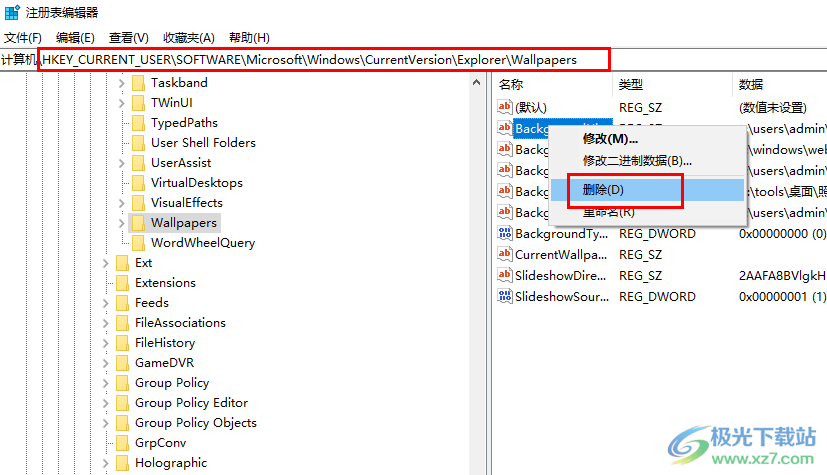
Task: Click the Extensions folder icon
Action: (x=122, y=283)
